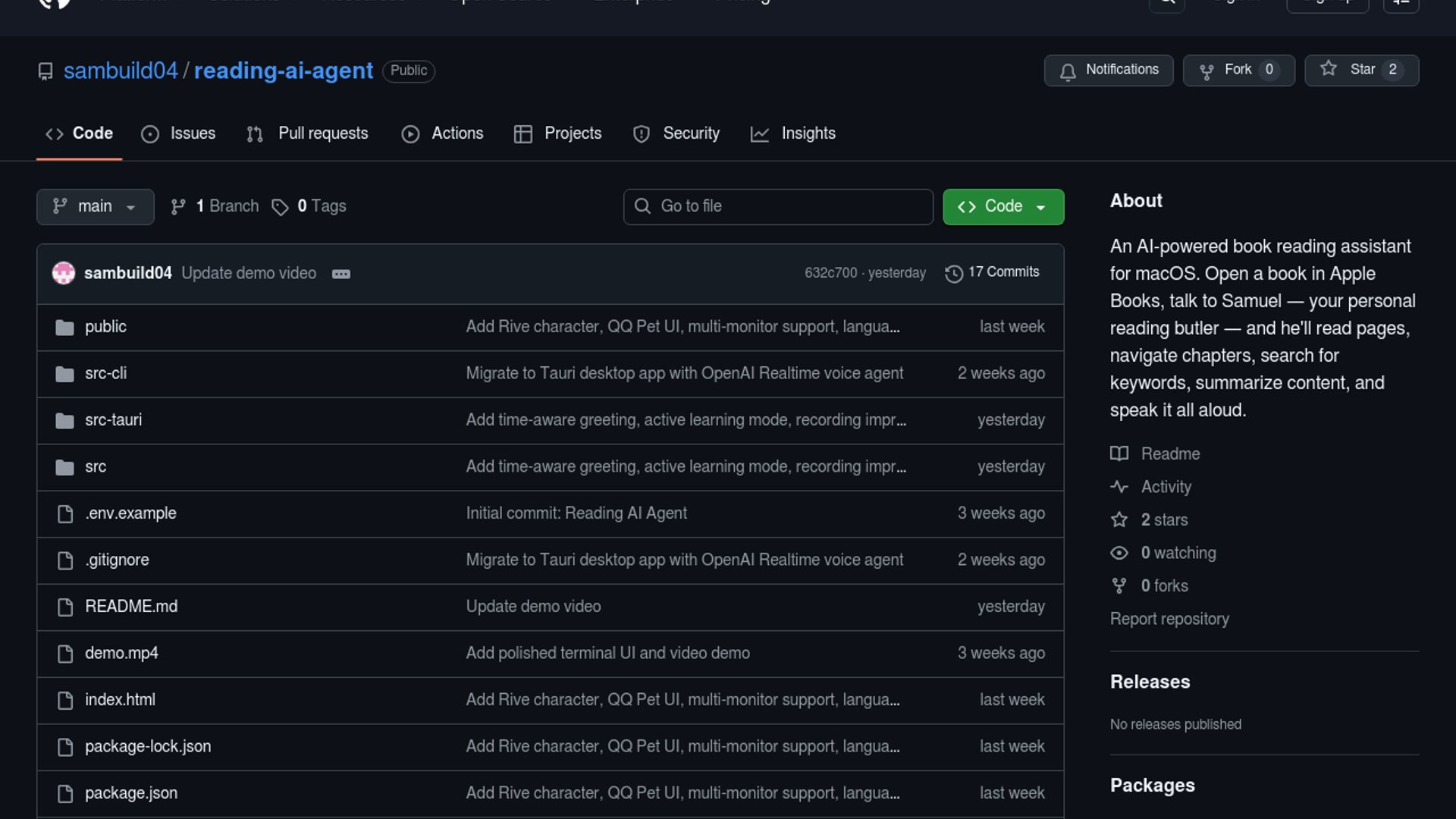This screenshot has height=819, width=1456.
Task: Open Activity in the About sidebar
Action: click(1166, 487)
